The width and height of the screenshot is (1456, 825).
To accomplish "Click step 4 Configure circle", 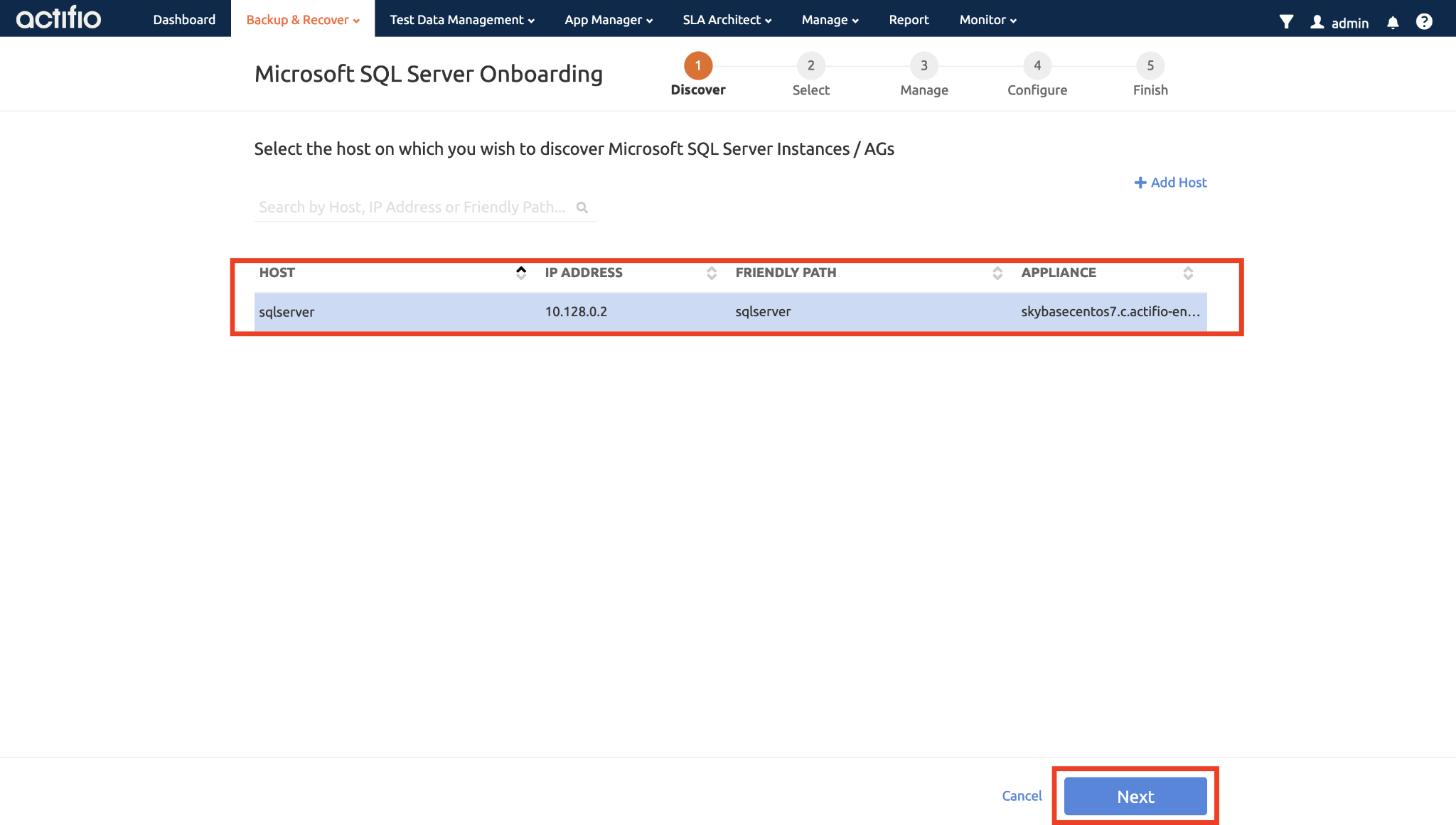I will click(x=1037, y=65).
